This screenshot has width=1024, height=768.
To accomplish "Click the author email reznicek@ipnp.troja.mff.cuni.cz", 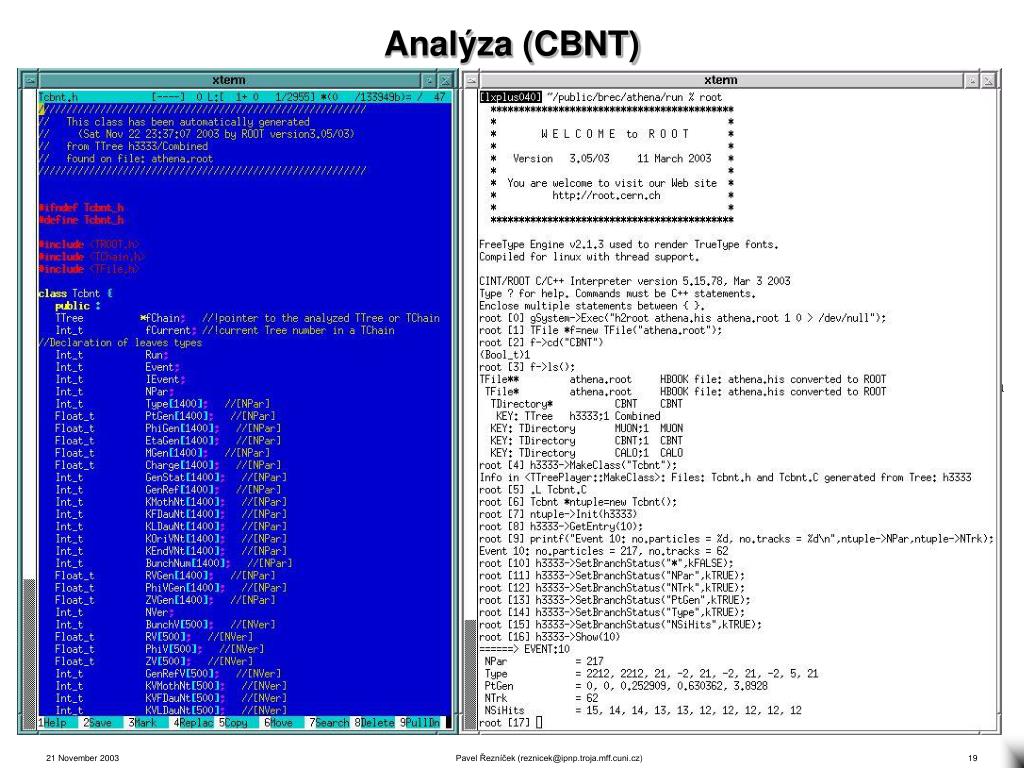I will 579,758.
